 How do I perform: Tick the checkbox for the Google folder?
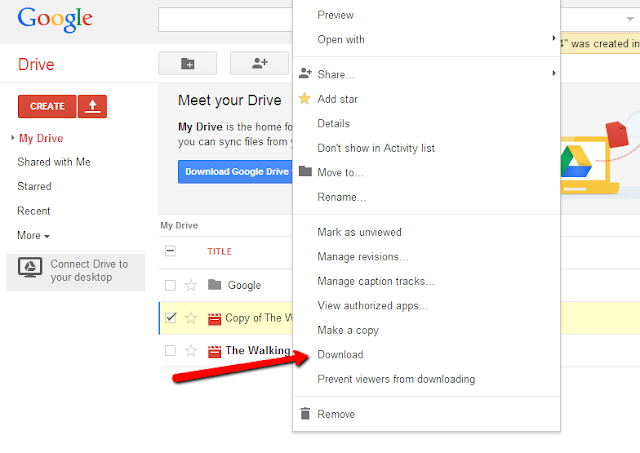tap(170, 285)
